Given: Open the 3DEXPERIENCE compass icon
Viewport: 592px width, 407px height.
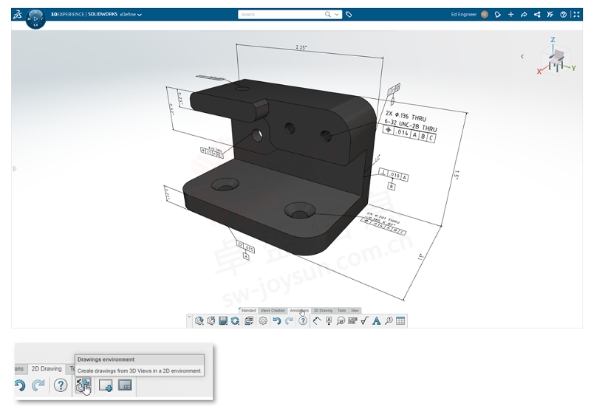Looking at the screenshot, I should click(x=35, y=18).
